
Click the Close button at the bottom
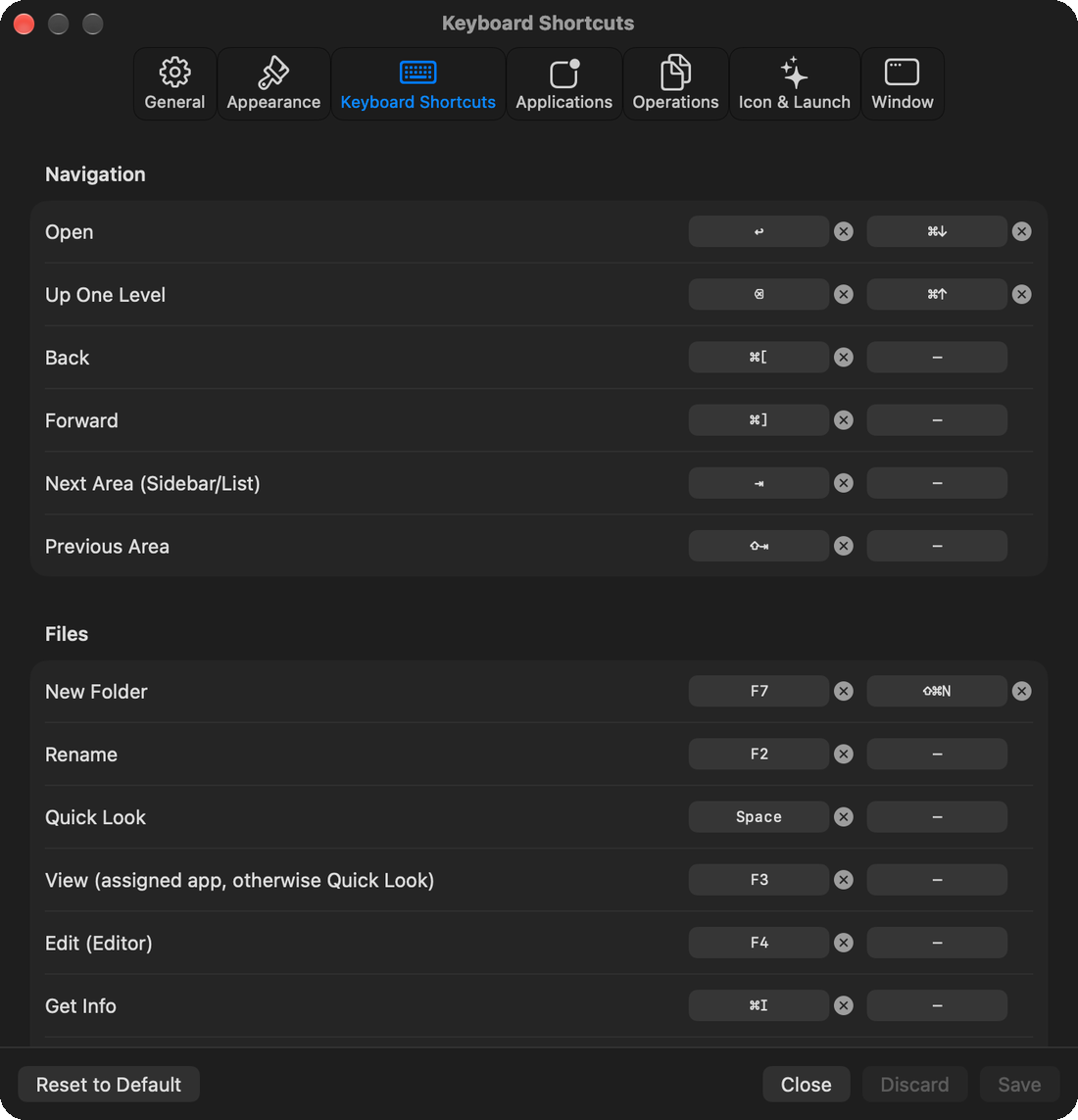click(x=806, y=1085)
